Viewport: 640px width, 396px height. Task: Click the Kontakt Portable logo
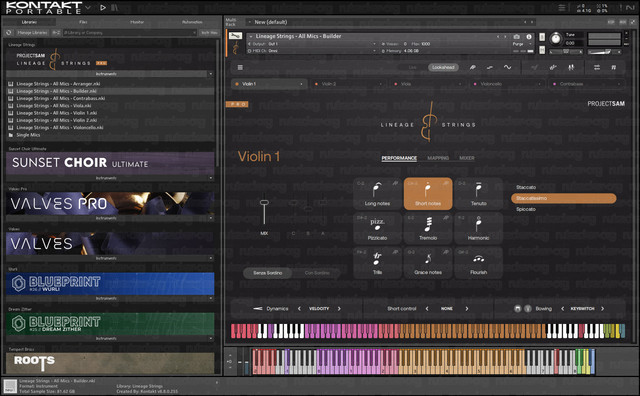(x=44, y=8)
